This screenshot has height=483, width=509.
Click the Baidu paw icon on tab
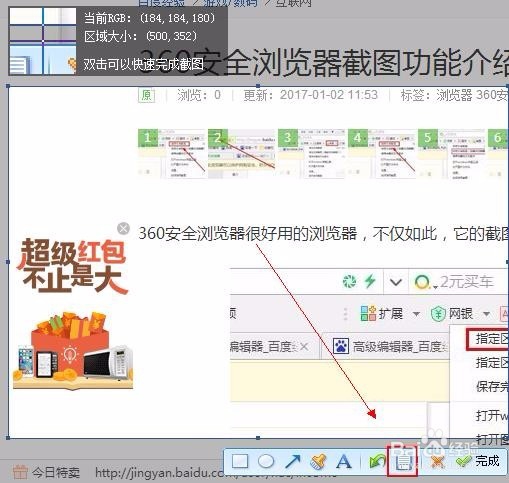[341, 346]
